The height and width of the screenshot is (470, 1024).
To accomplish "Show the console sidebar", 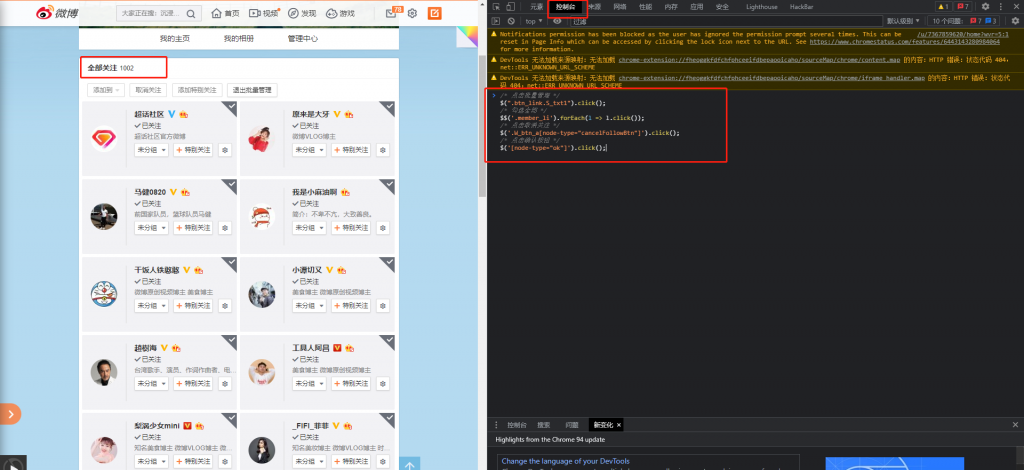I will point(496,21).
